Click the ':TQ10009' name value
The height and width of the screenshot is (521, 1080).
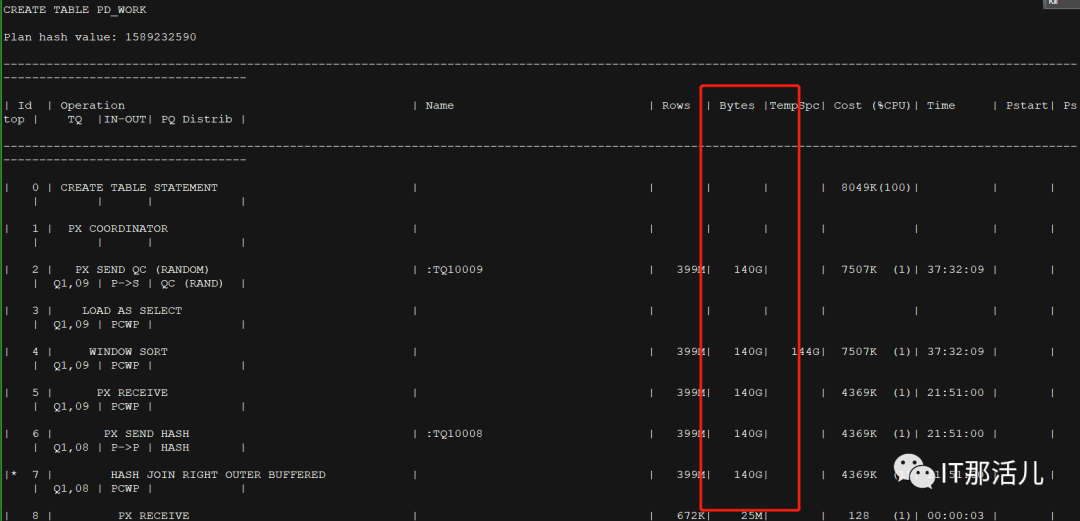click(x=454, y=269)
